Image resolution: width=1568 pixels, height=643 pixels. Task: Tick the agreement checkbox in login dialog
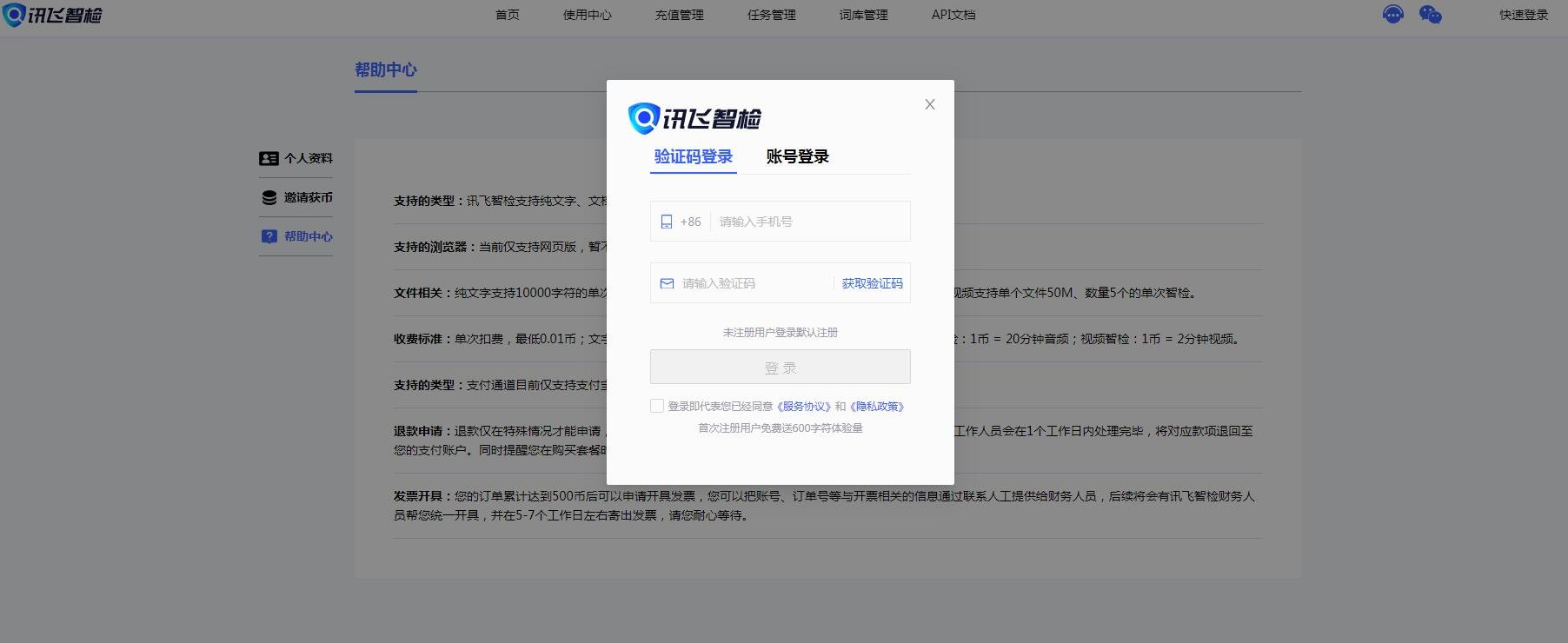tap(657, 406)
